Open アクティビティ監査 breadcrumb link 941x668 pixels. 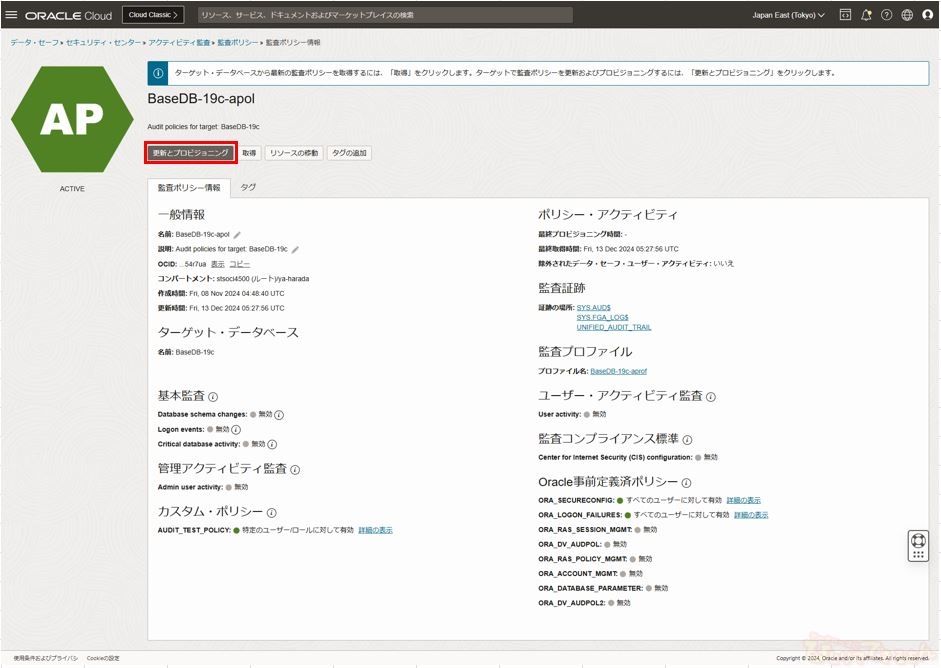[179, 43]
